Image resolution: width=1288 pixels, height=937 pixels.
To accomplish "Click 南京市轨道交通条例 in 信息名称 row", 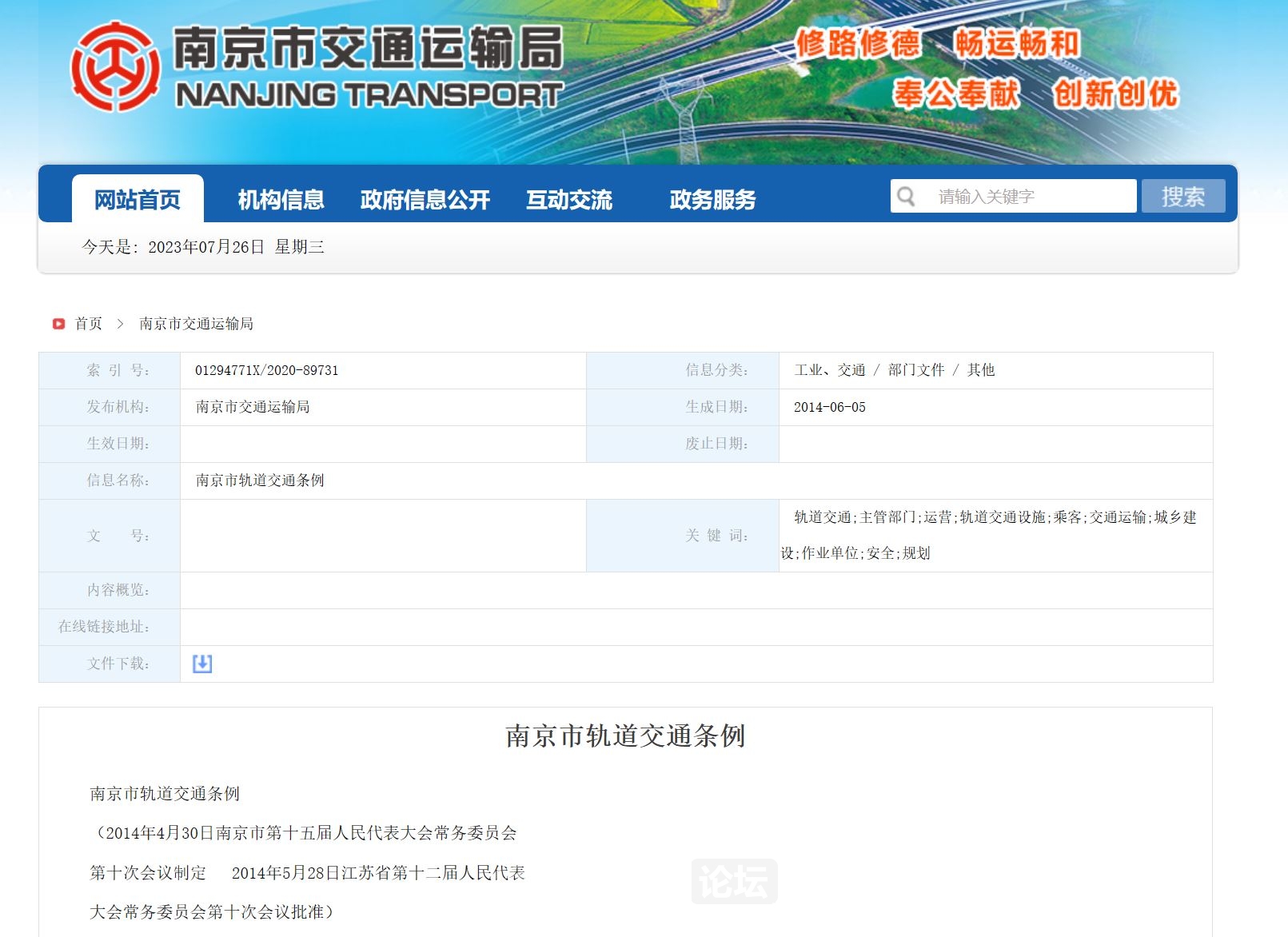I will point(260,480).
